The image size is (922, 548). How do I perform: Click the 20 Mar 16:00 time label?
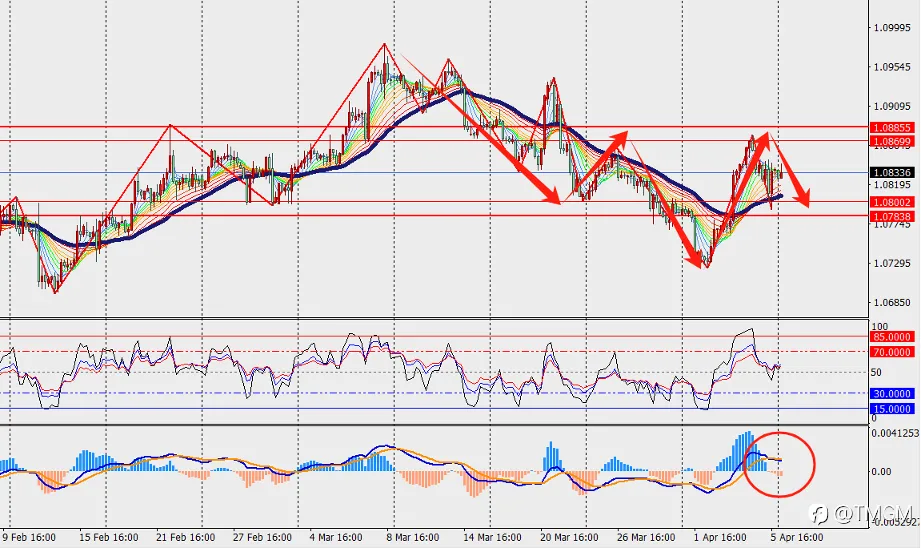pyautogui.click(x=569, y=537)
